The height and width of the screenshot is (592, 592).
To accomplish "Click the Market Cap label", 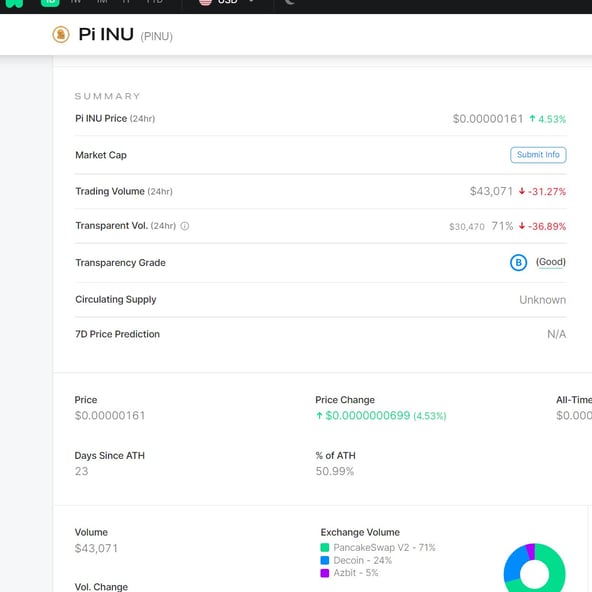I will point(101,155).
